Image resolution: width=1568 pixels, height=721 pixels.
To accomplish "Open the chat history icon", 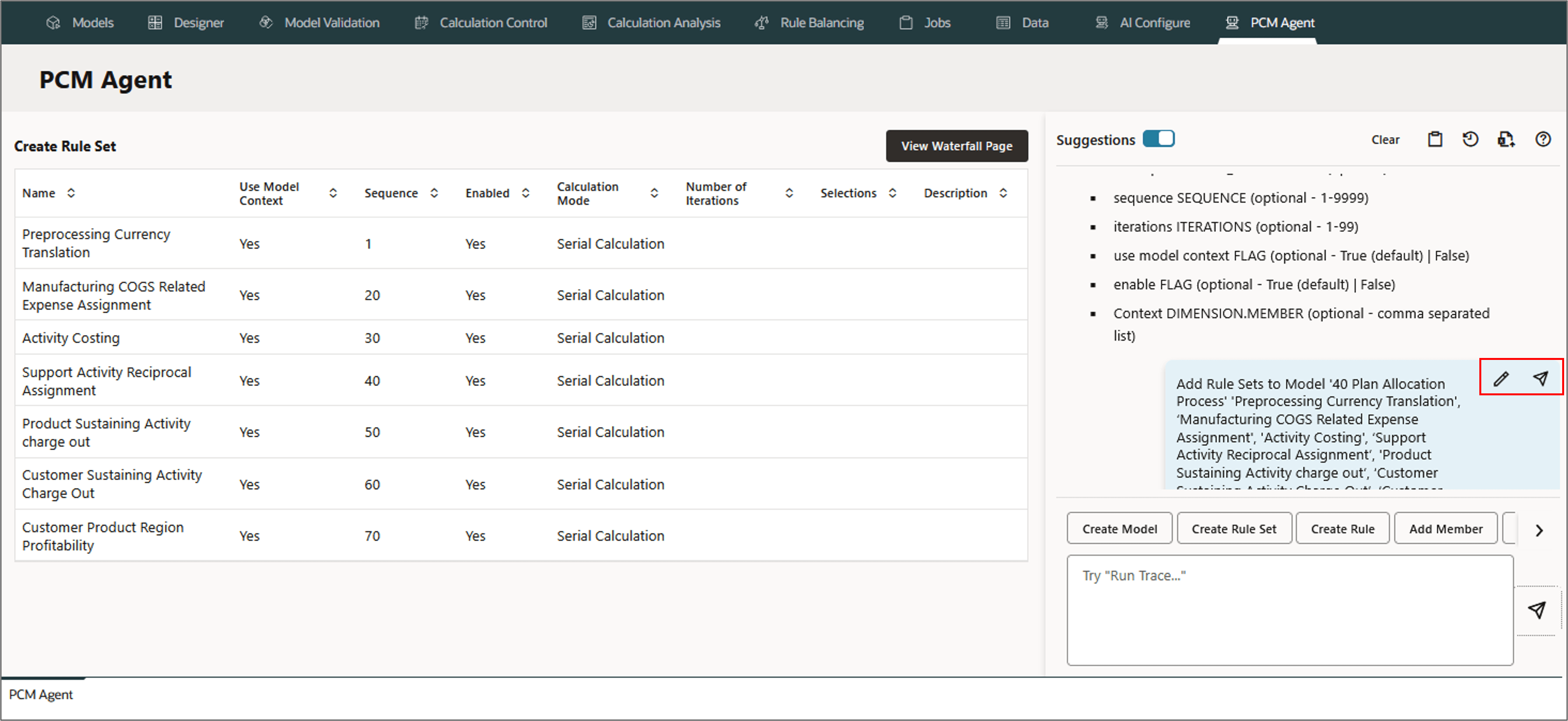I will pos(1470,139).
